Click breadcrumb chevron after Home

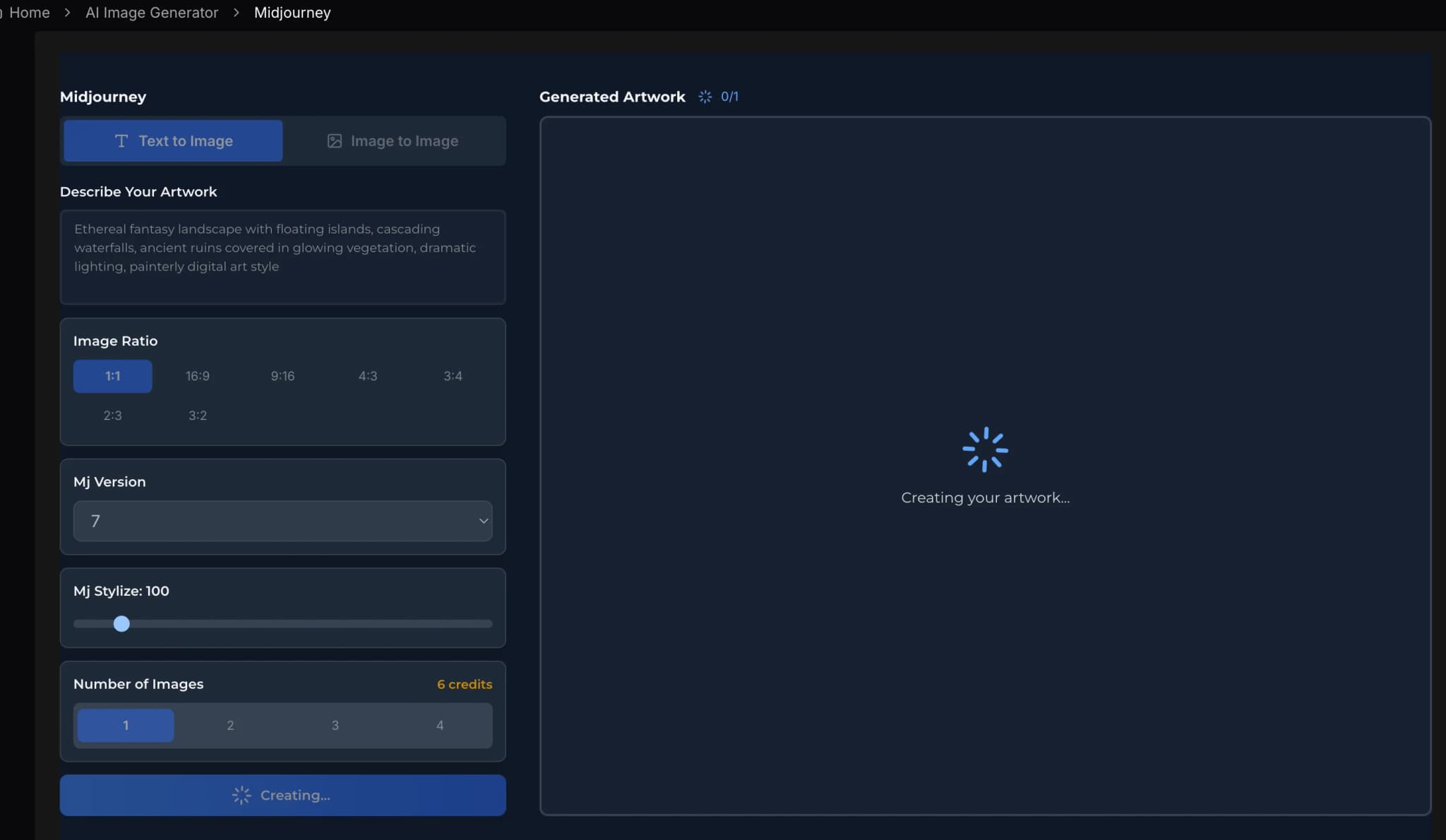click(67, 13)
